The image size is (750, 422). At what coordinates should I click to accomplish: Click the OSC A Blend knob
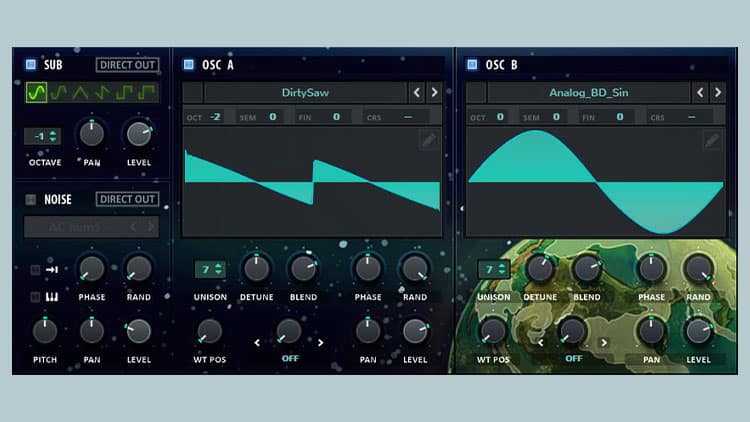coord(303,268)
